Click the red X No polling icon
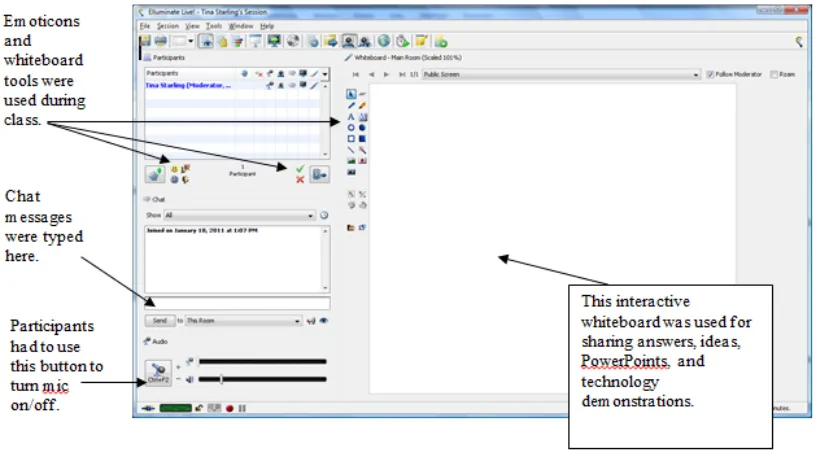Viewport: 818px width, 450px height. (x=300, y=180)
